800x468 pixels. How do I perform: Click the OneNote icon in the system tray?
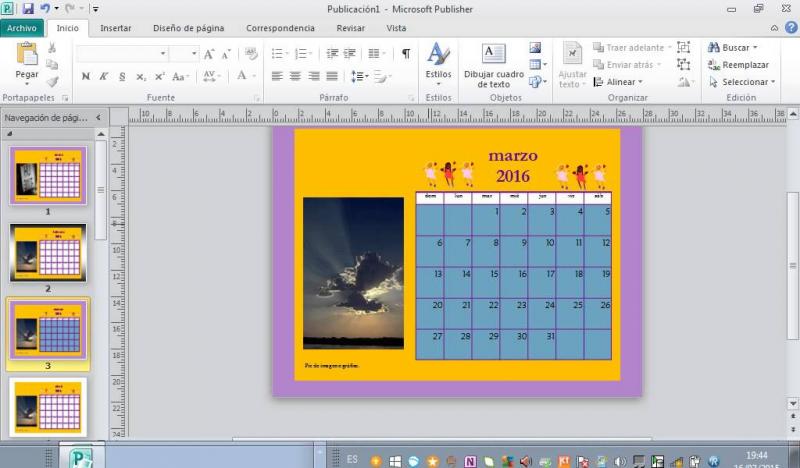[470, 461]
